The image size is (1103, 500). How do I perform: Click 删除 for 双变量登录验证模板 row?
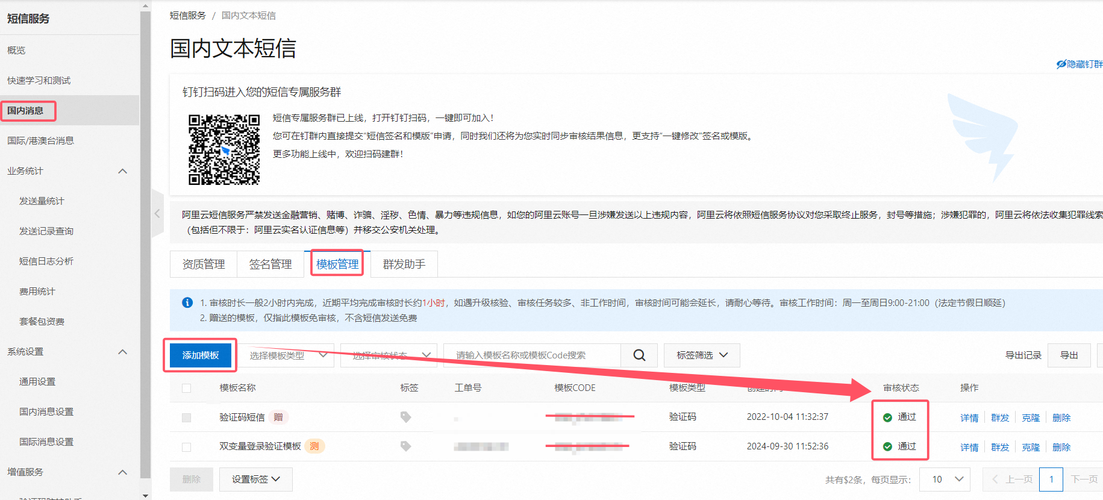point(1061,447)
